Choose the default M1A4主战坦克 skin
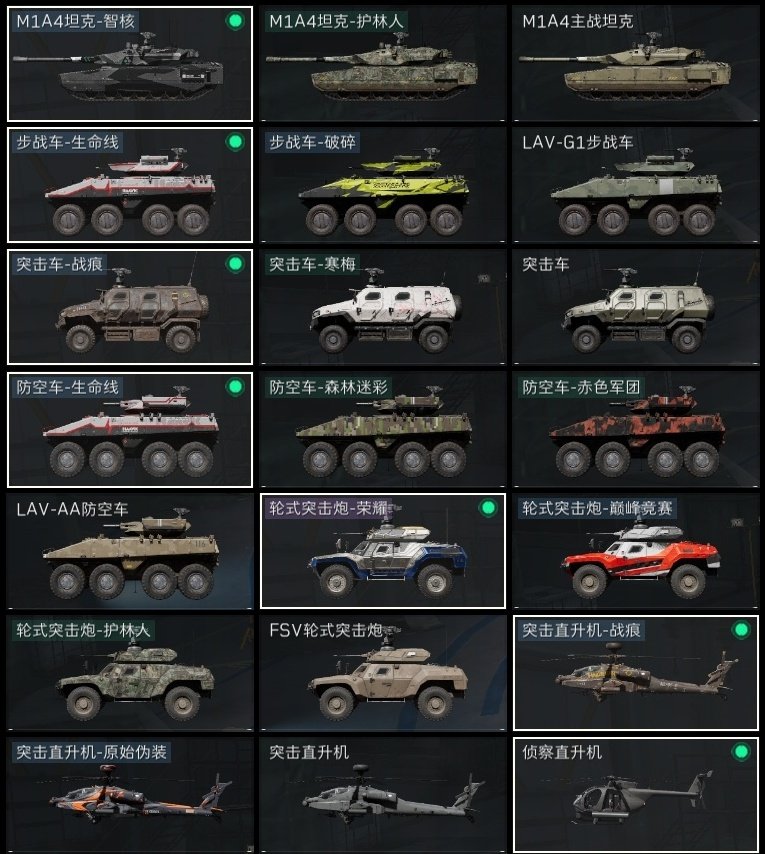 pyautogui.click(x=635, y=64)
